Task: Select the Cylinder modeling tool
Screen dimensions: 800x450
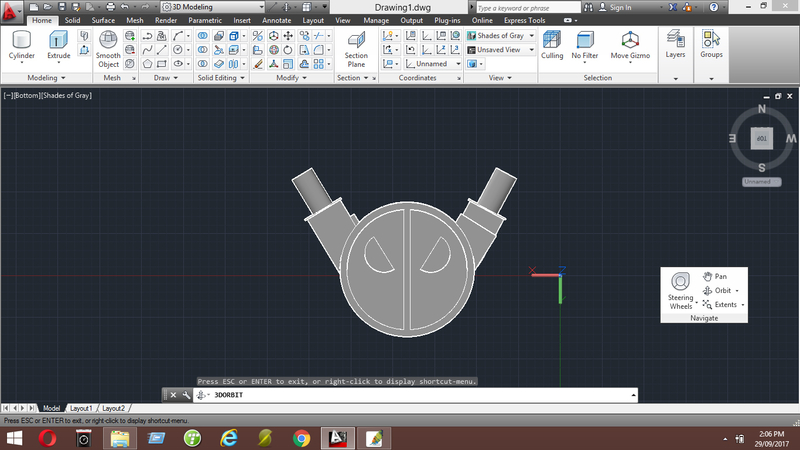Action: point(21,45)
